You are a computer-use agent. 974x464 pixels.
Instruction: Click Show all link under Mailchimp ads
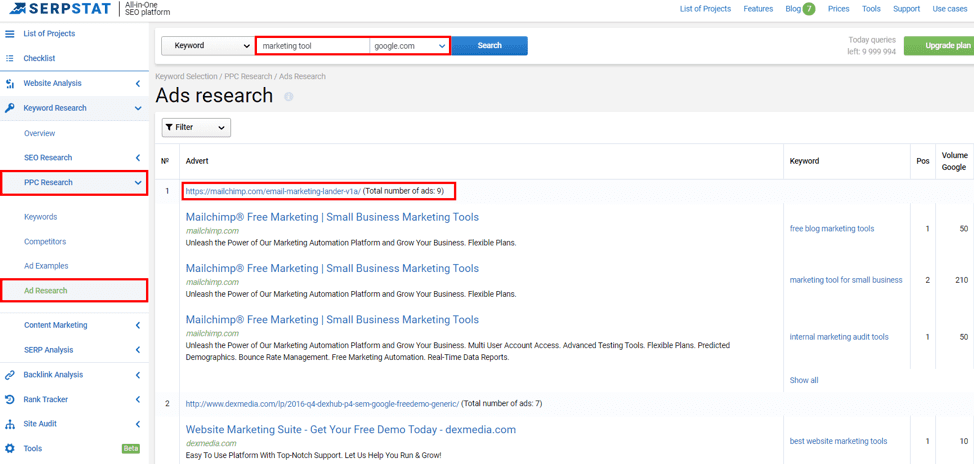pyautogui.click(x=803, y=380)
